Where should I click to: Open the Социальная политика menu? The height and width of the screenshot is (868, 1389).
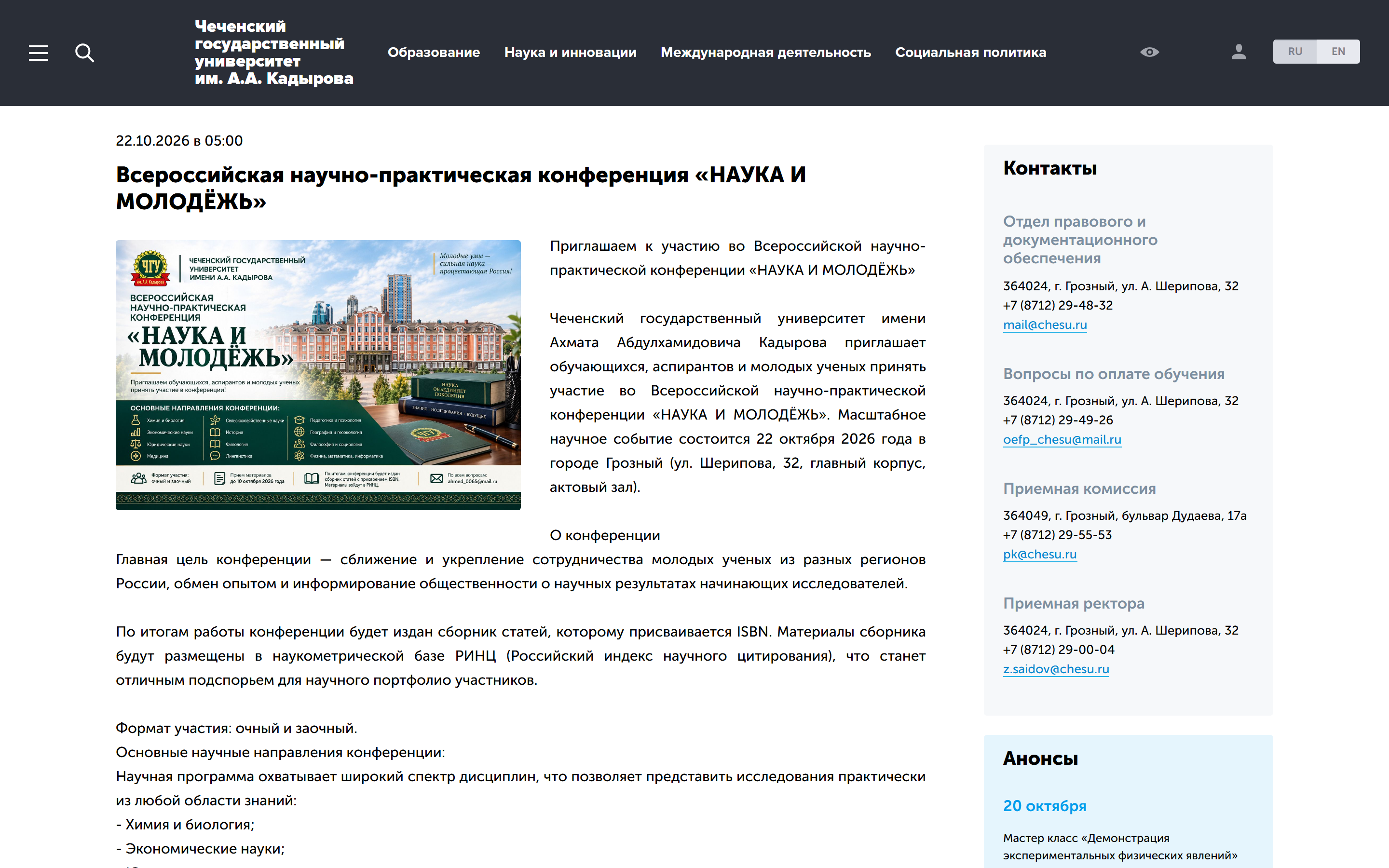[970, 52]
